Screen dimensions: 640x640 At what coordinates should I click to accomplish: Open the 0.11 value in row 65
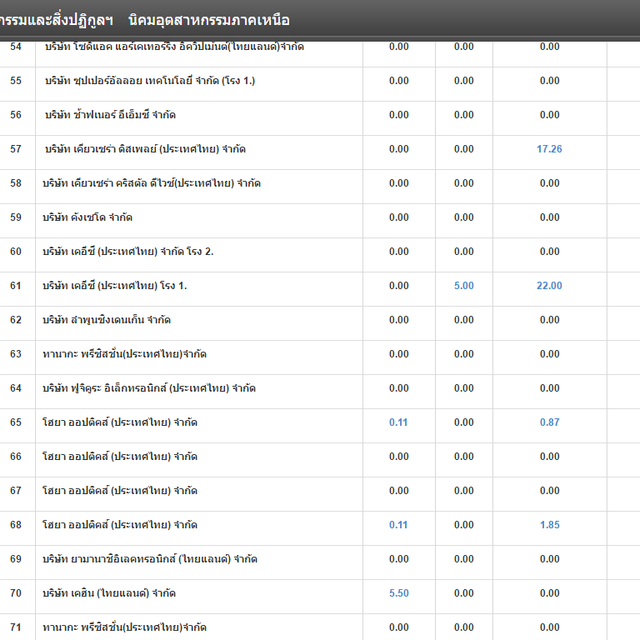point(398,422)
